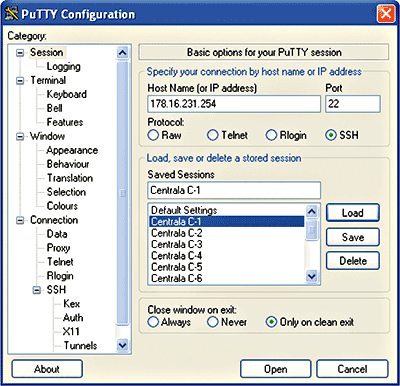Open the Kex category
400x386 pixels.
pyautogui.click(x=71, y=304)
